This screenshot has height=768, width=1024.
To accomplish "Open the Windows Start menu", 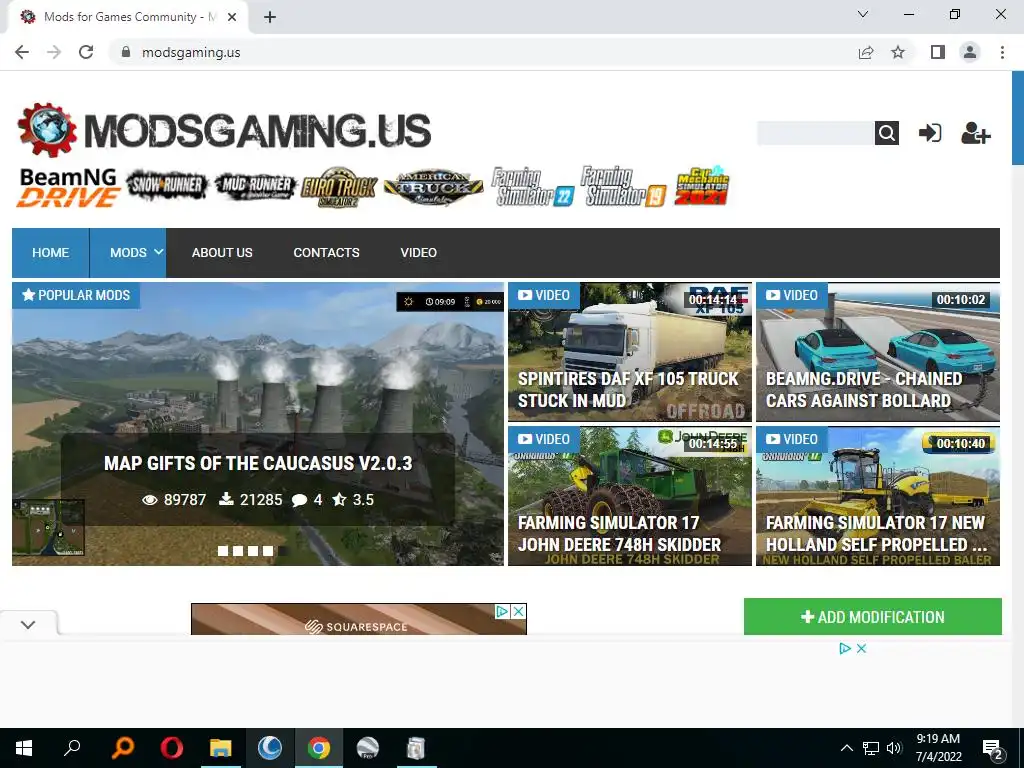I will click(x=24, y=748).
